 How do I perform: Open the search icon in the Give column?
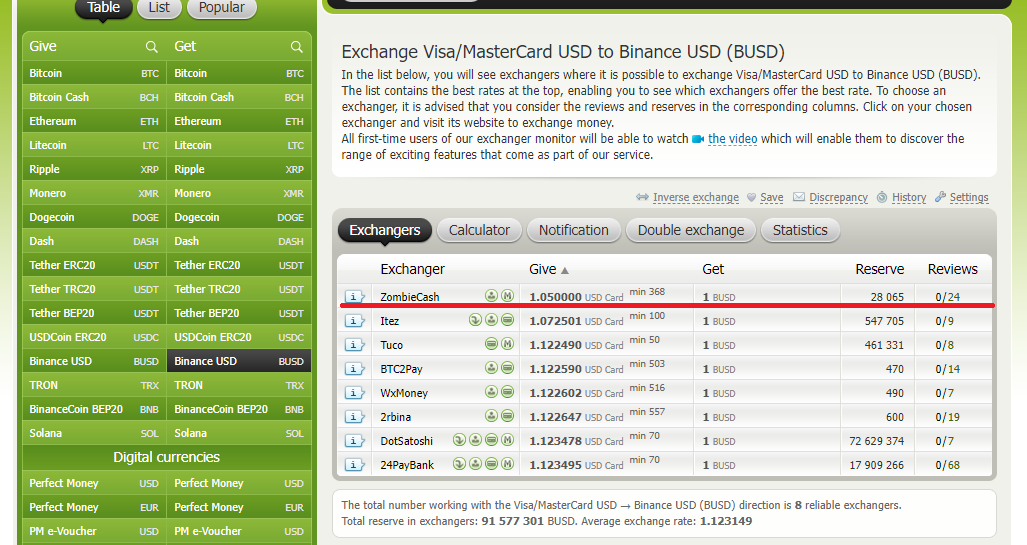tap(151, 47)
